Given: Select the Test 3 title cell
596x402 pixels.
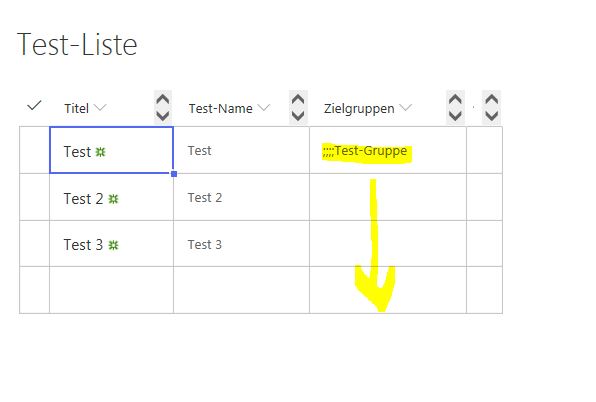Looking at the screenshot, I should pyautogui.click(x=111, y=244).
